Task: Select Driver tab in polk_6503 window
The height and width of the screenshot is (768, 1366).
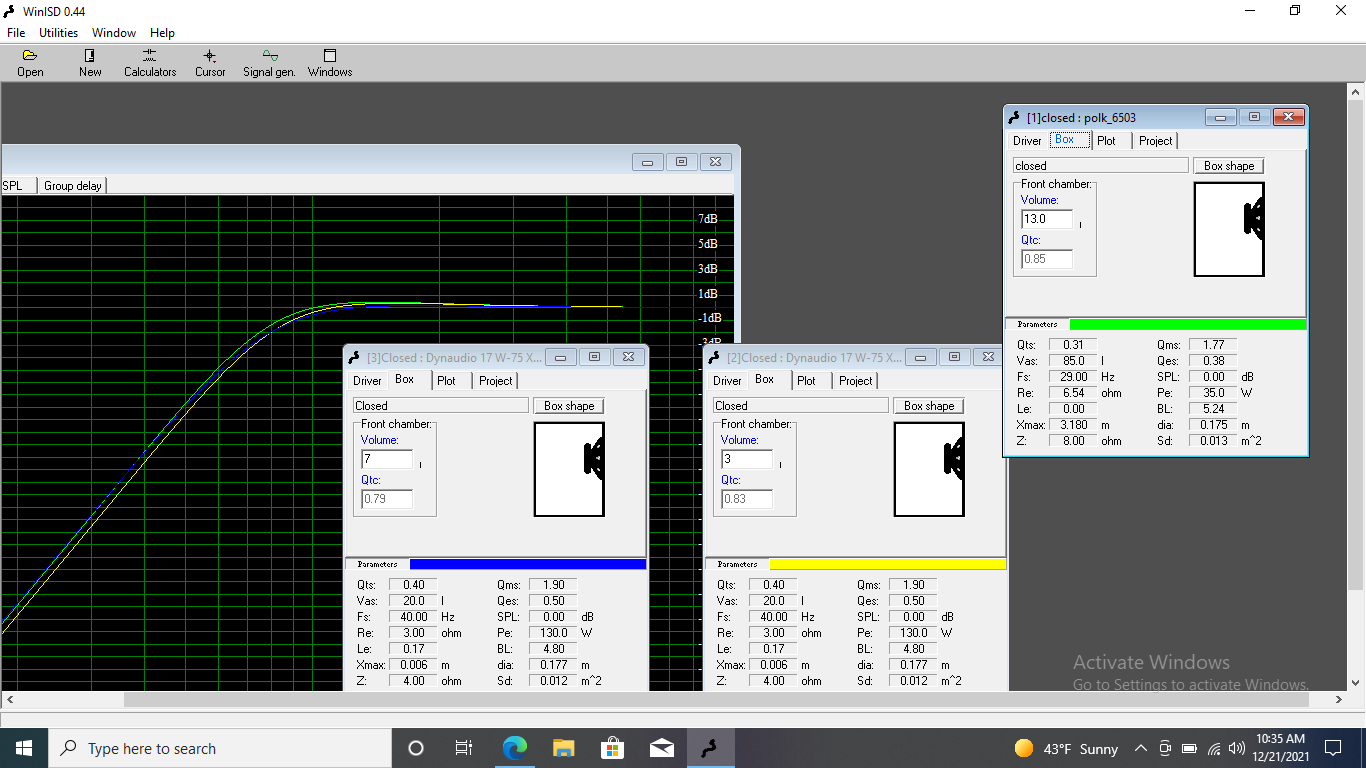Action: [x=1027, y=141]
